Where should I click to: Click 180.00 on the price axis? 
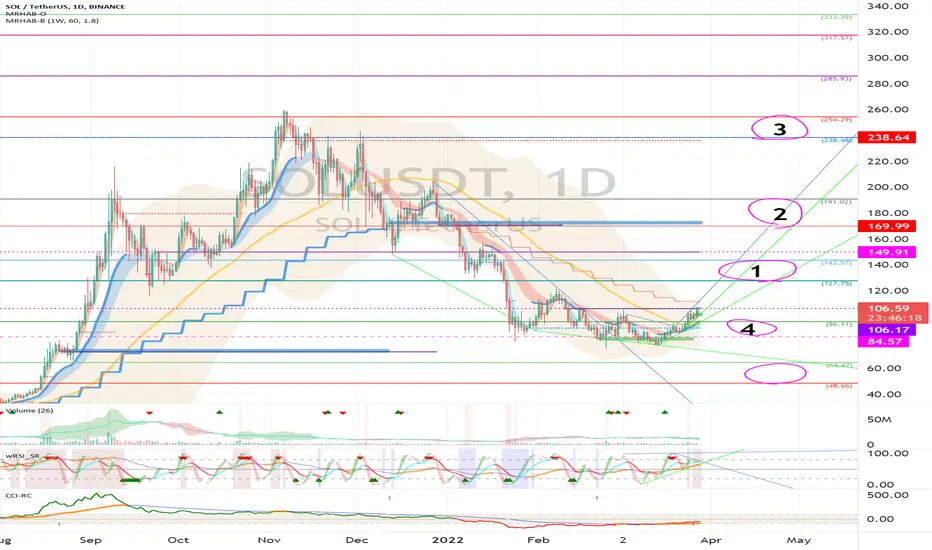(888, 213)
